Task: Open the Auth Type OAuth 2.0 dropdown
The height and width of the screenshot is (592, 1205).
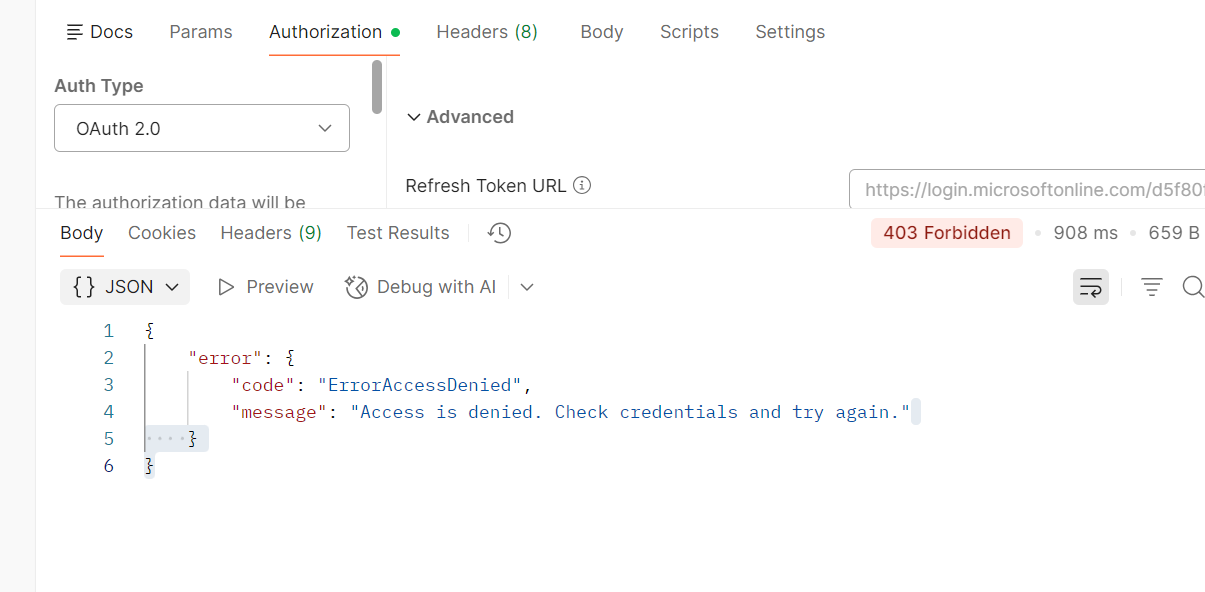Action: click(x=202, y=128)
